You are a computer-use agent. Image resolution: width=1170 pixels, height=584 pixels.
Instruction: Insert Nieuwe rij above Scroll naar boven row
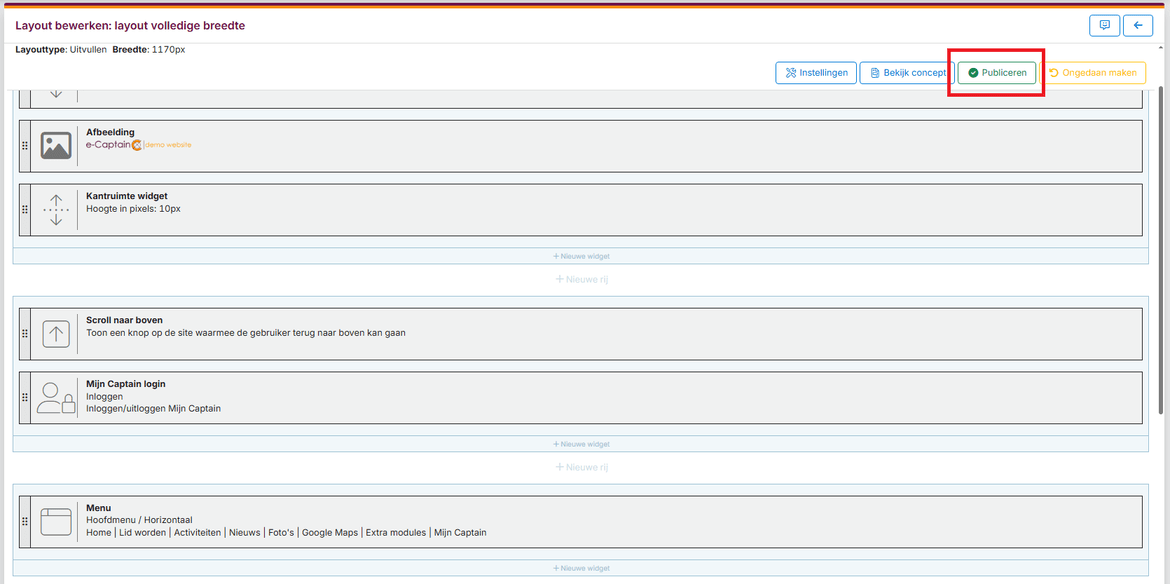581,279
